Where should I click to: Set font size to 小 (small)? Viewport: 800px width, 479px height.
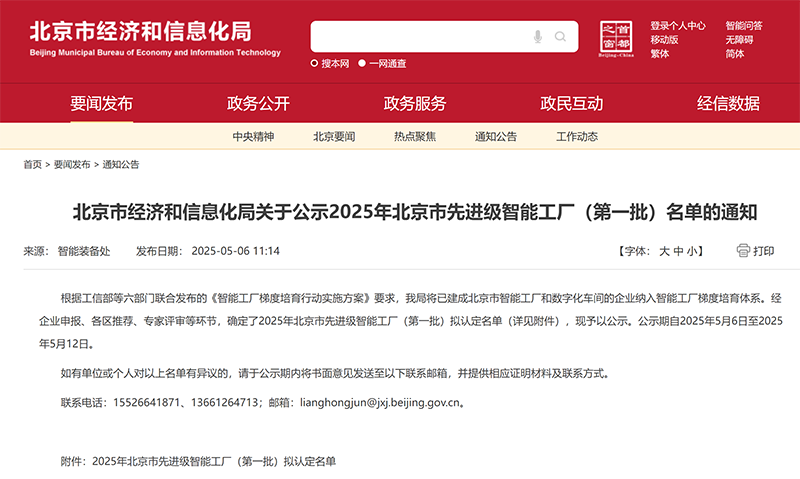(692, 251)
